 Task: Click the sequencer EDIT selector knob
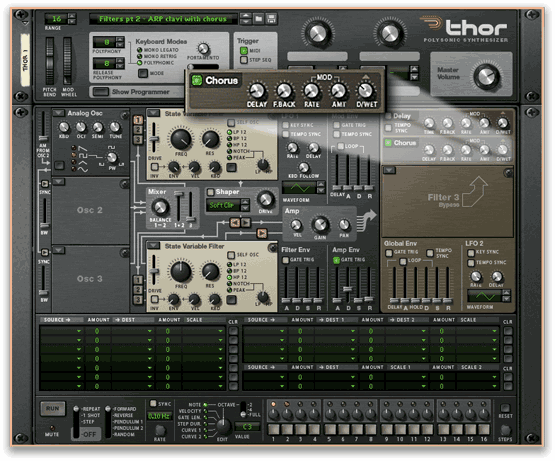click(x=223, y=427)
